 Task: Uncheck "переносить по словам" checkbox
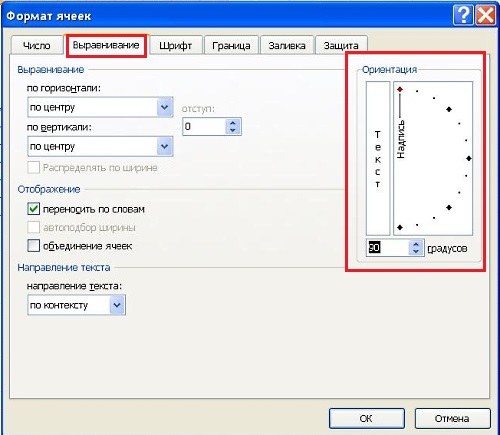pos(33,209)
